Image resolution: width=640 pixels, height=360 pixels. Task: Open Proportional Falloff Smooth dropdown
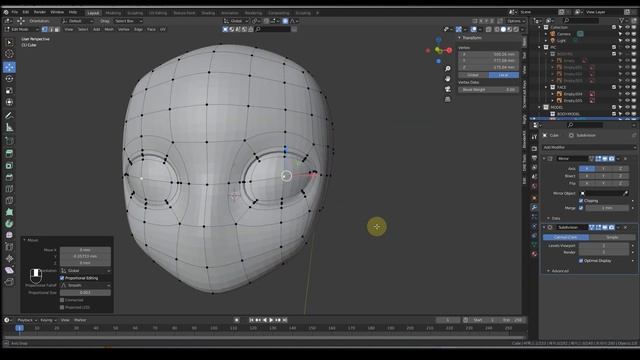coord(85,285)
